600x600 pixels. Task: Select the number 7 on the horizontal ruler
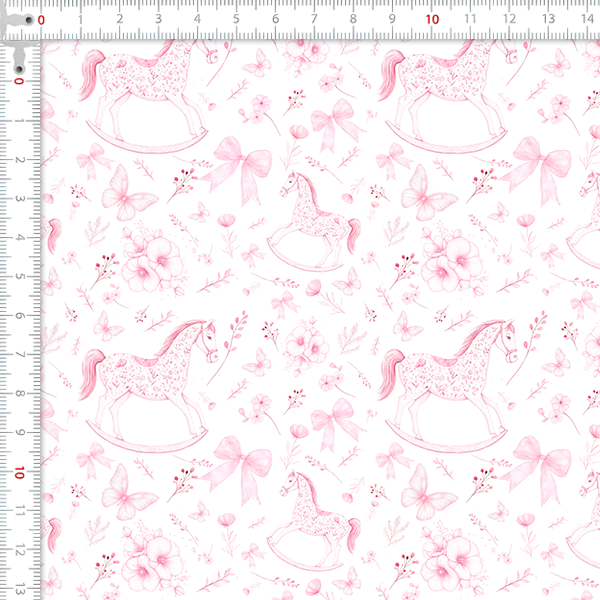click(314, 19)
